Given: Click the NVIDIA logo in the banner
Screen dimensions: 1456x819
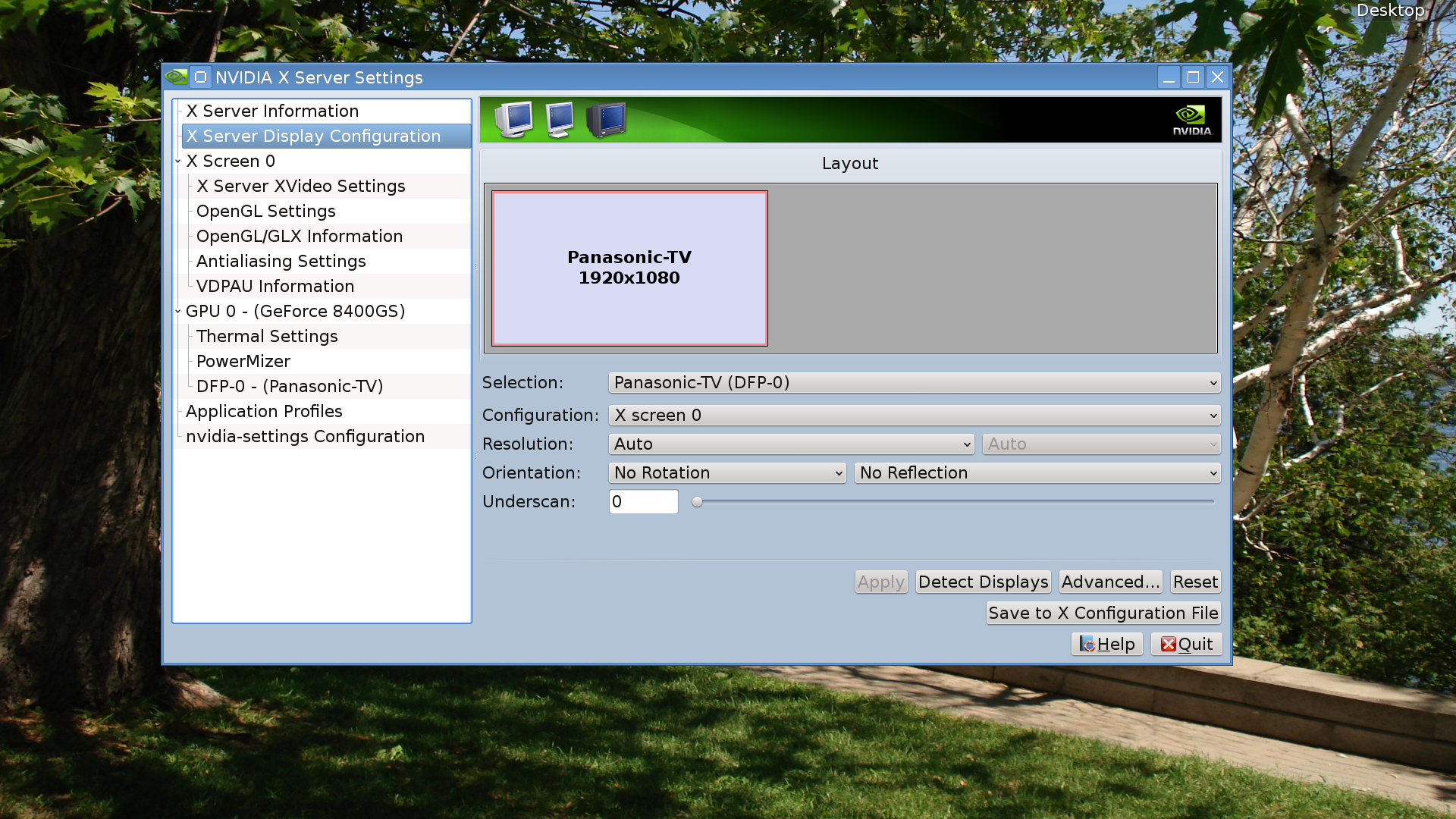Looking at the screenshot, I should (x=1192, y=121).
